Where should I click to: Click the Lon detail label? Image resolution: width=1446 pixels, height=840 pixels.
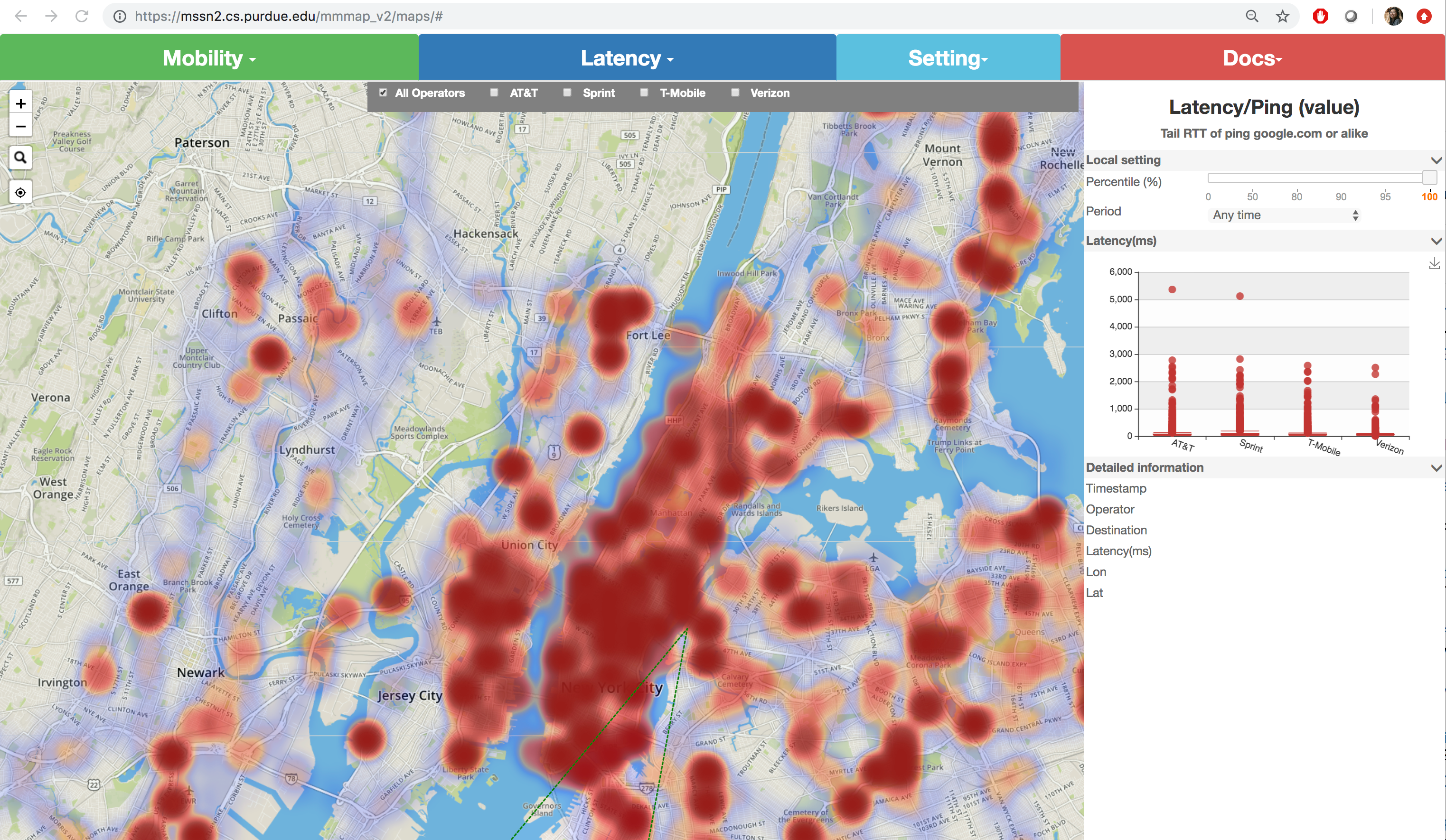[x=1096, y=572]
